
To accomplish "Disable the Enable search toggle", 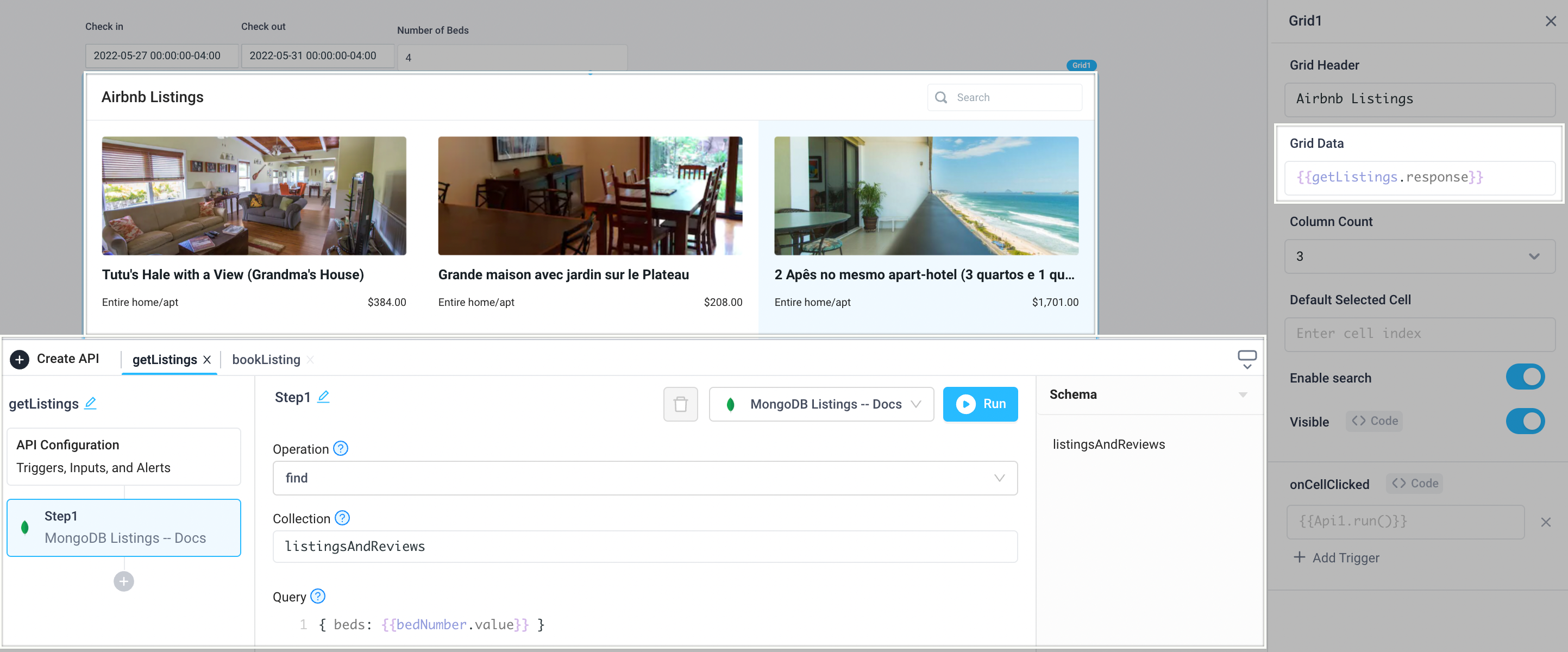I will 1526,376.
